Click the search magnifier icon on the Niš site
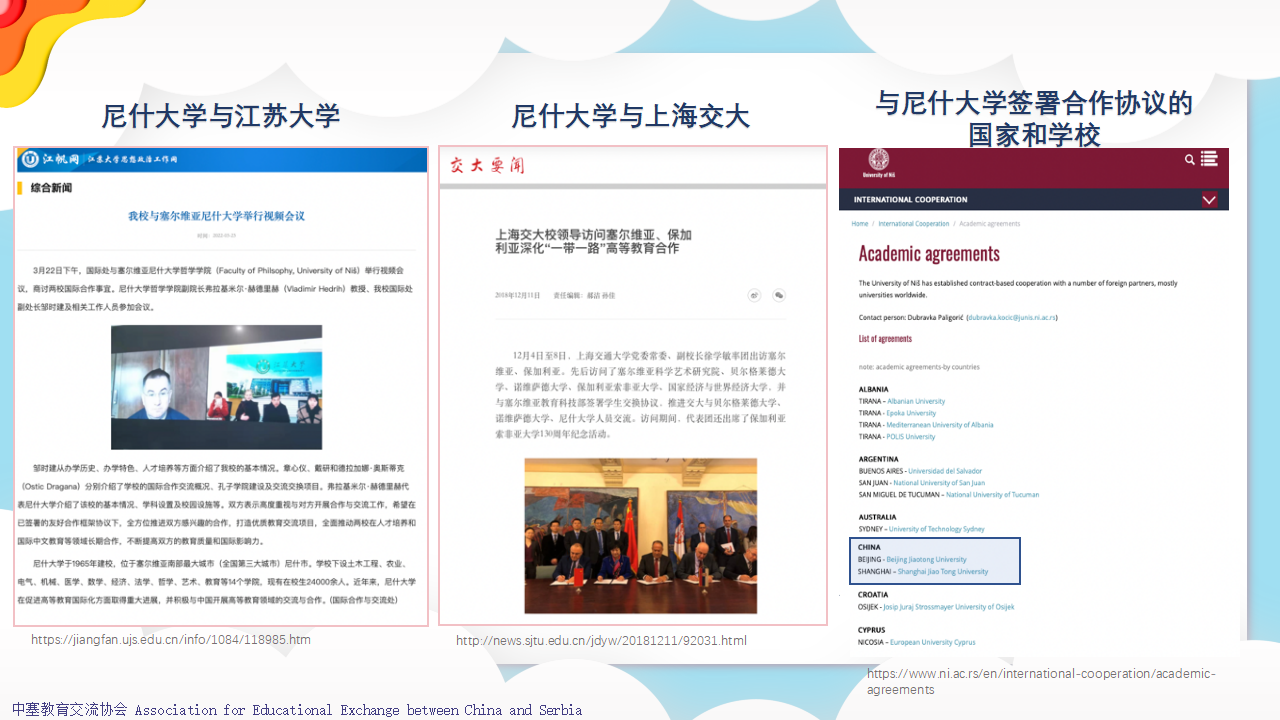The width and height of the screenshot is (1280, 720). point(1189,159)
